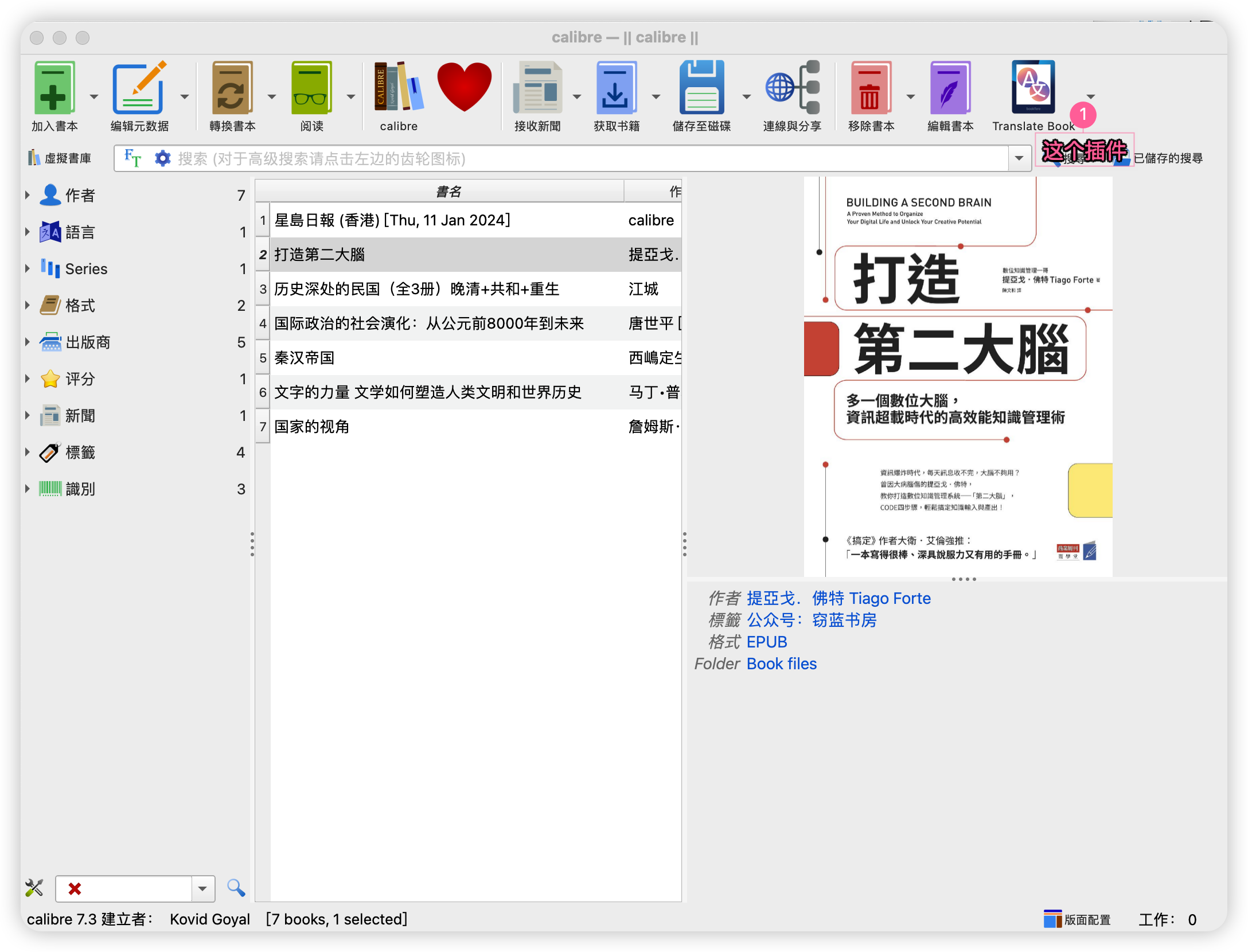This screenshot has height=952, width=1248.
Task: Click the Virtual library (虛擬書庫) button
Action: point(60,158)
